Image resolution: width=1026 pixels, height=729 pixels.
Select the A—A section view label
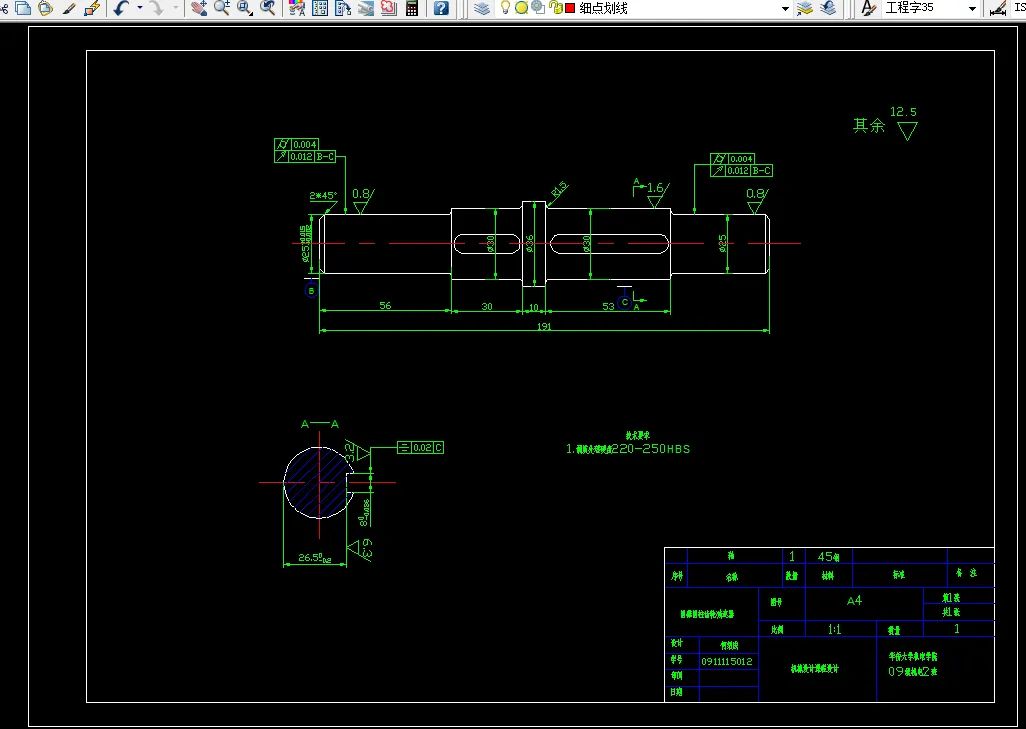(x=320, y=425)
